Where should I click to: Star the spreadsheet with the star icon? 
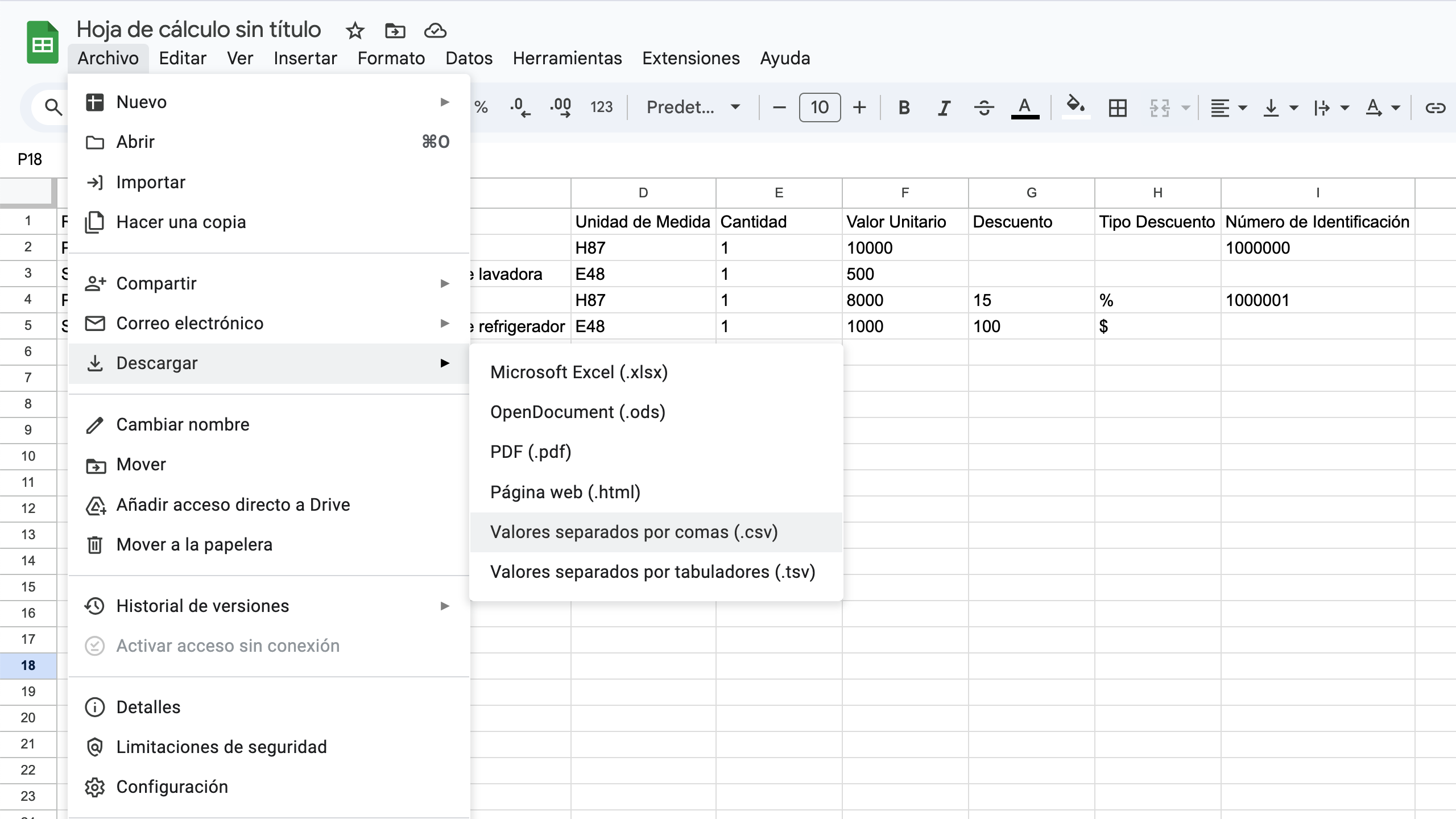pos(355,30)
